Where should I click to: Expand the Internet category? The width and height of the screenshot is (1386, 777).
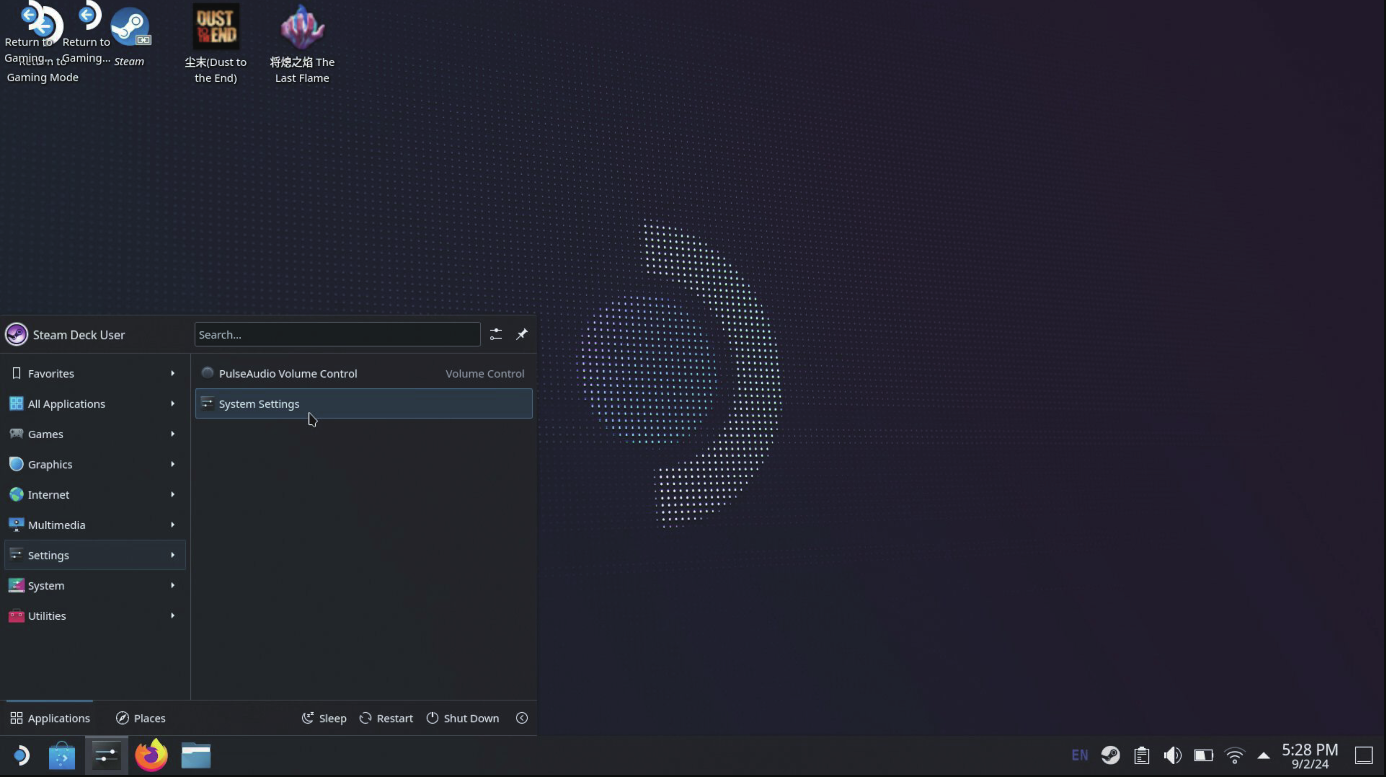pos(94,495)
